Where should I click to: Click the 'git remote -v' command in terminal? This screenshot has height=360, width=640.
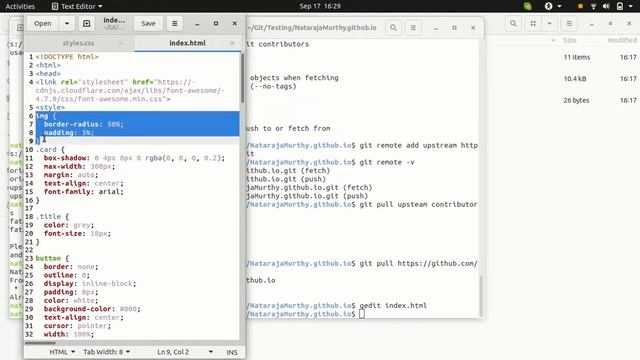[x=387, y=162]
